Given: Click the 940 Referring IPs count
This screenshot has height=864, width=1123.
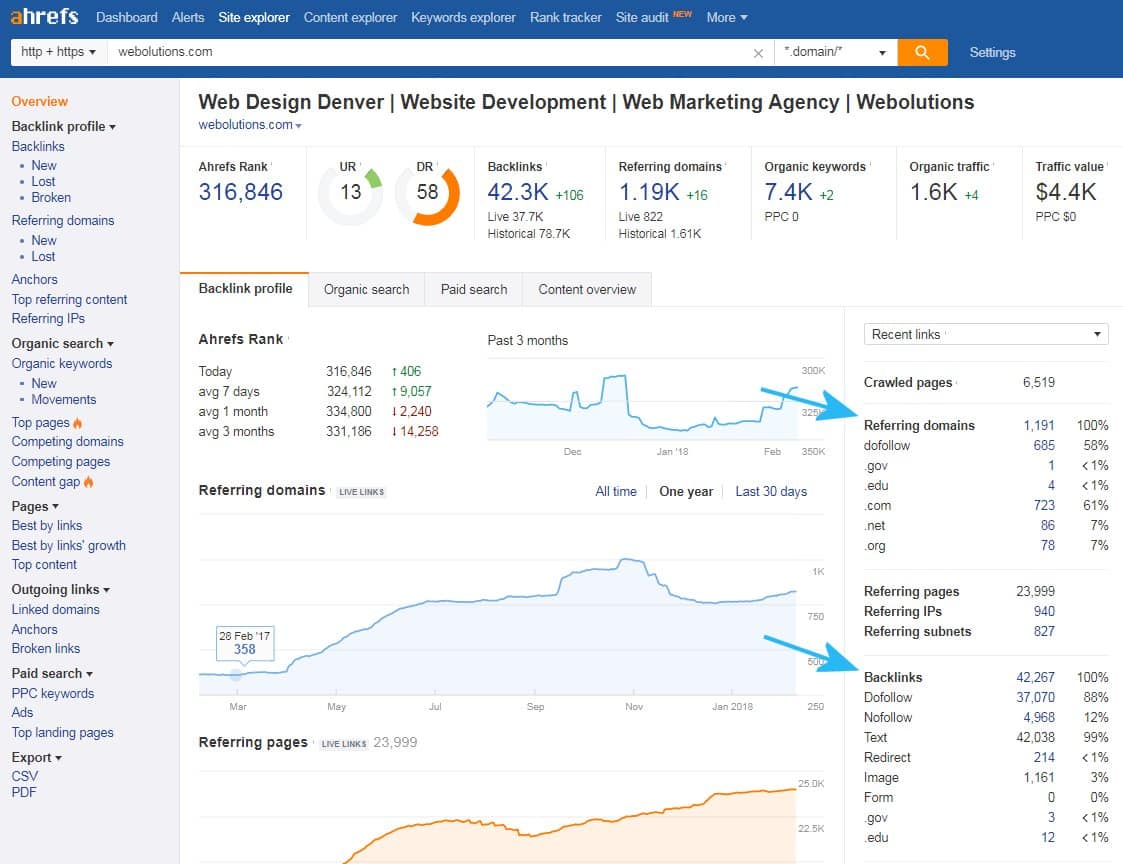Looking at the screenshot, I should pyautogui.click(x=1044, y=611).
